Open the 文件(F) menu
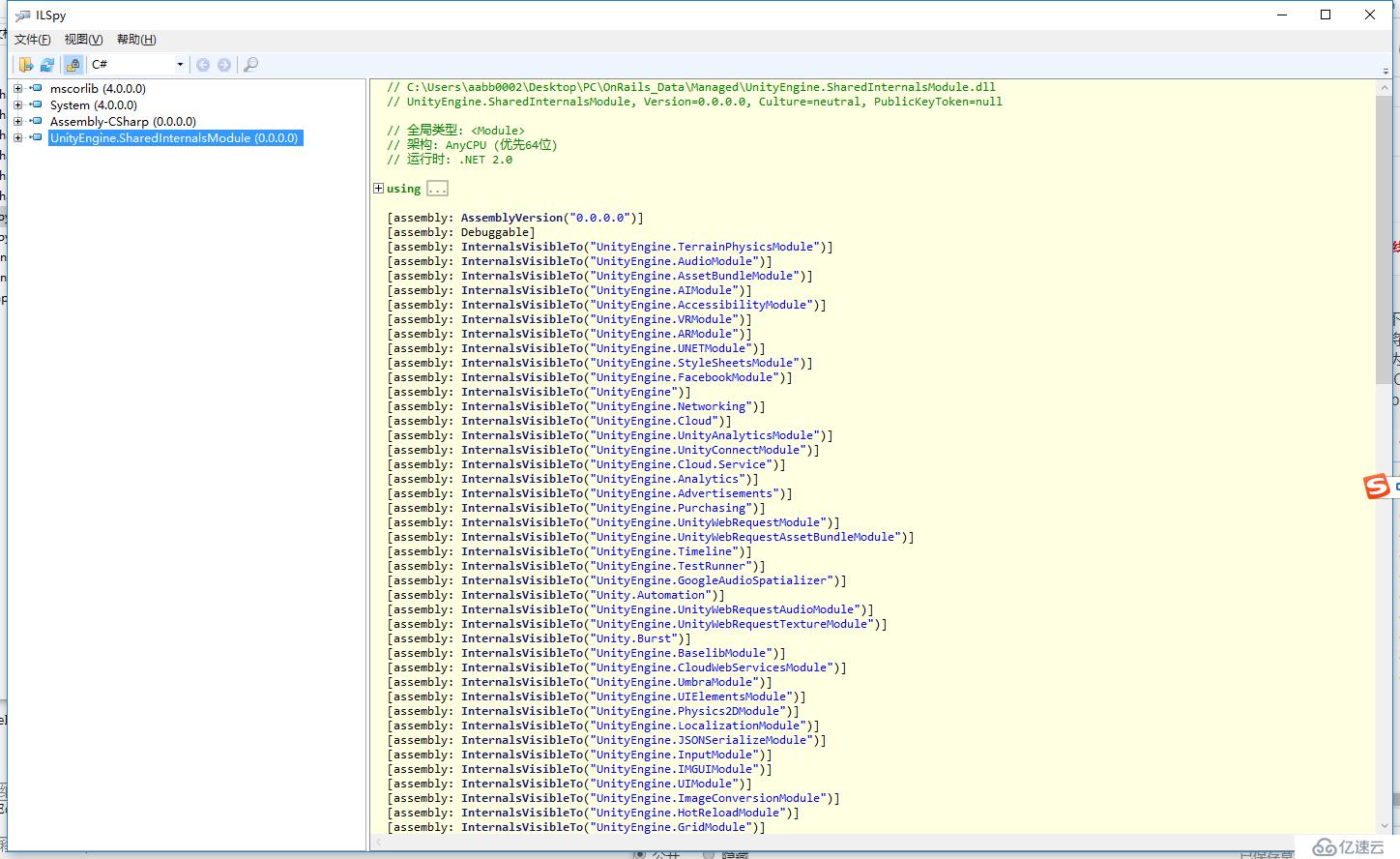The height and width of the screenshot is (859, 1400). point(32,40)
